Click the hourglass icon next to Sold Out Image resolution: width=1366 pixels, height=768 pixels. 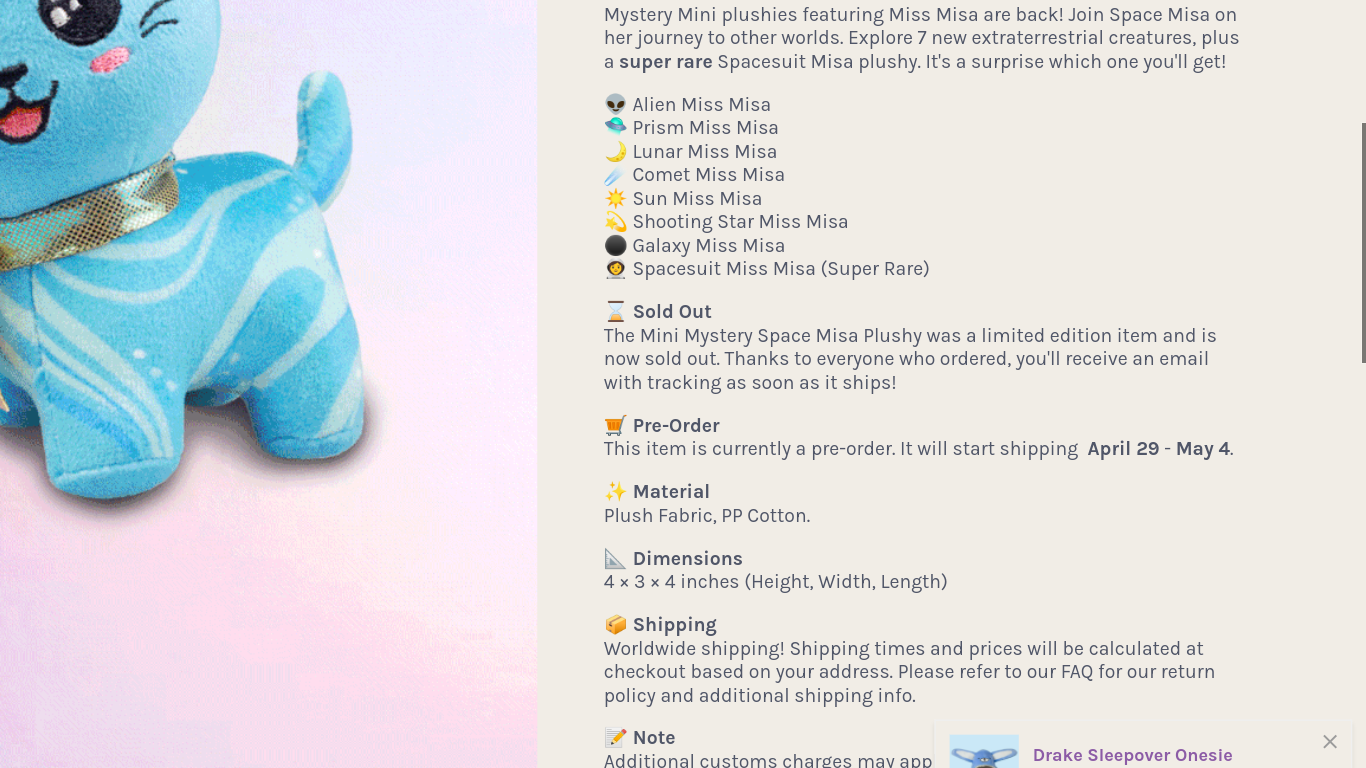(615, 311)
